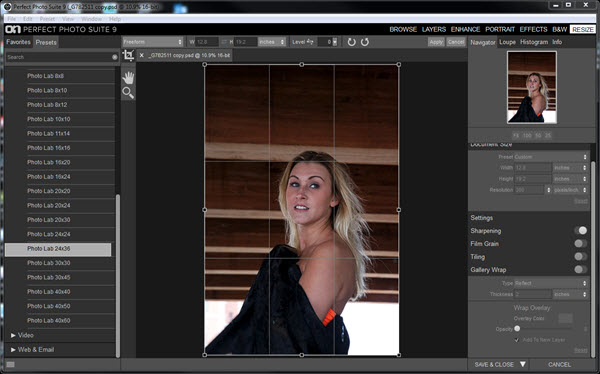Click the top-right crop corner handle
600x374 pixels.
pos(399,65)
